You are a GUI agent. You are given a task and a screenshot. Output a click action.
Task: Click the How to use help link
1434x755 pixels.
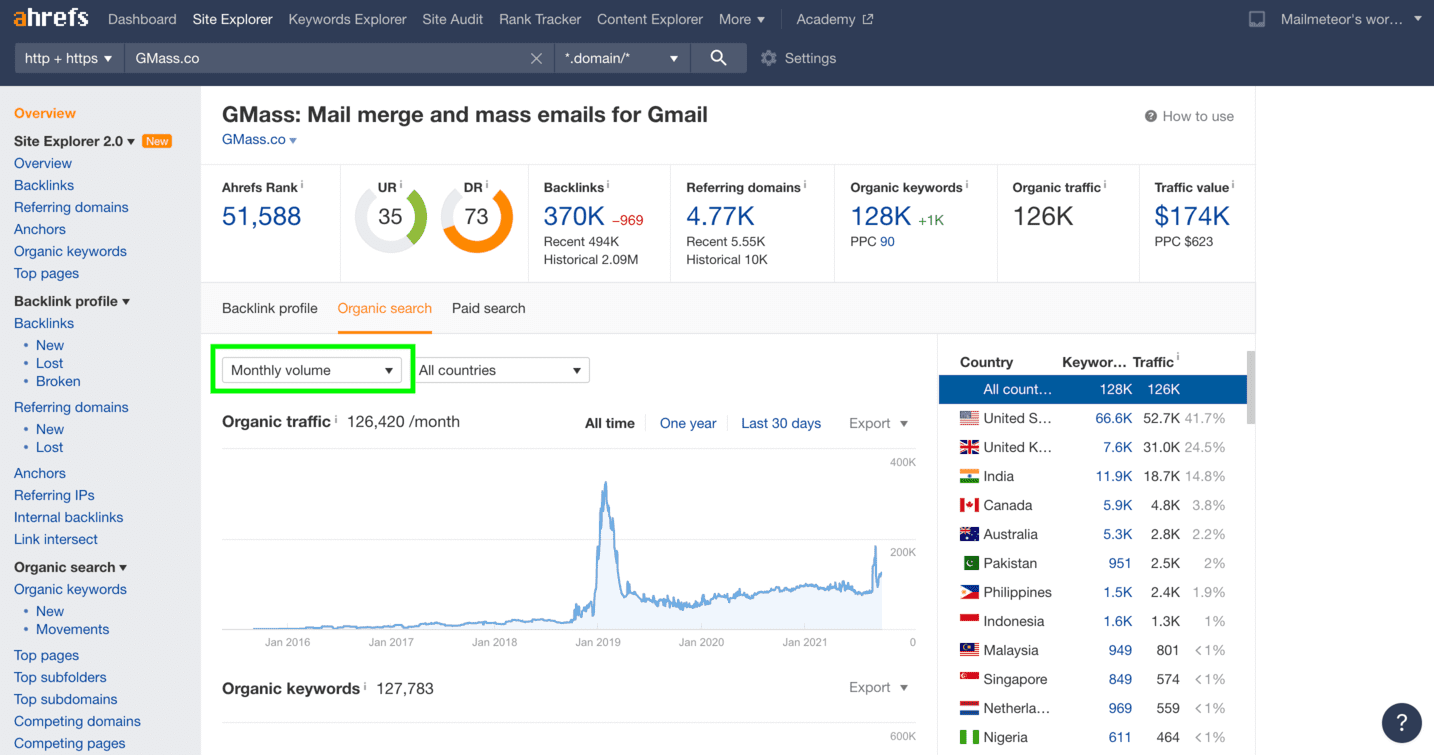(1189, 116)
